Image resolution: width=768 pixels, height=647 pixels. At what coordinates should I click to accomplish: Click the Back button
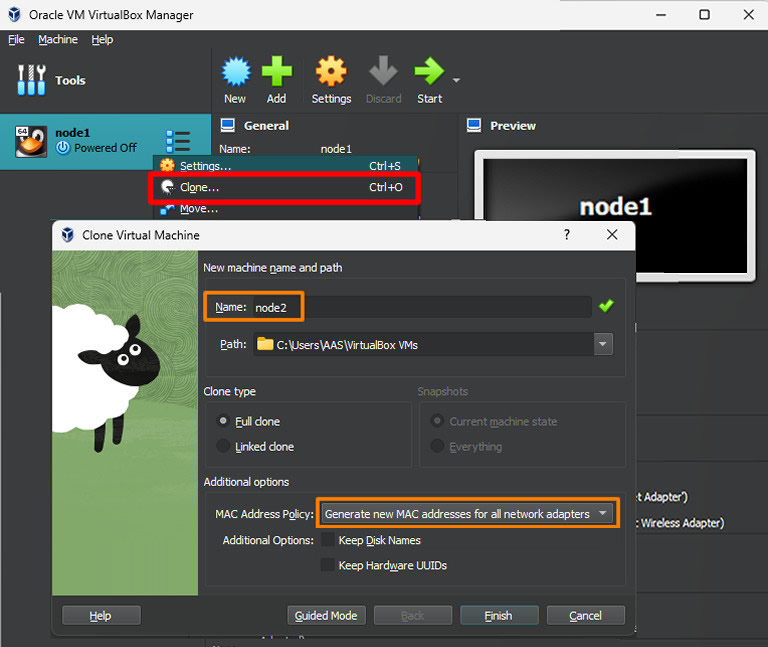[x=412, y=615]
